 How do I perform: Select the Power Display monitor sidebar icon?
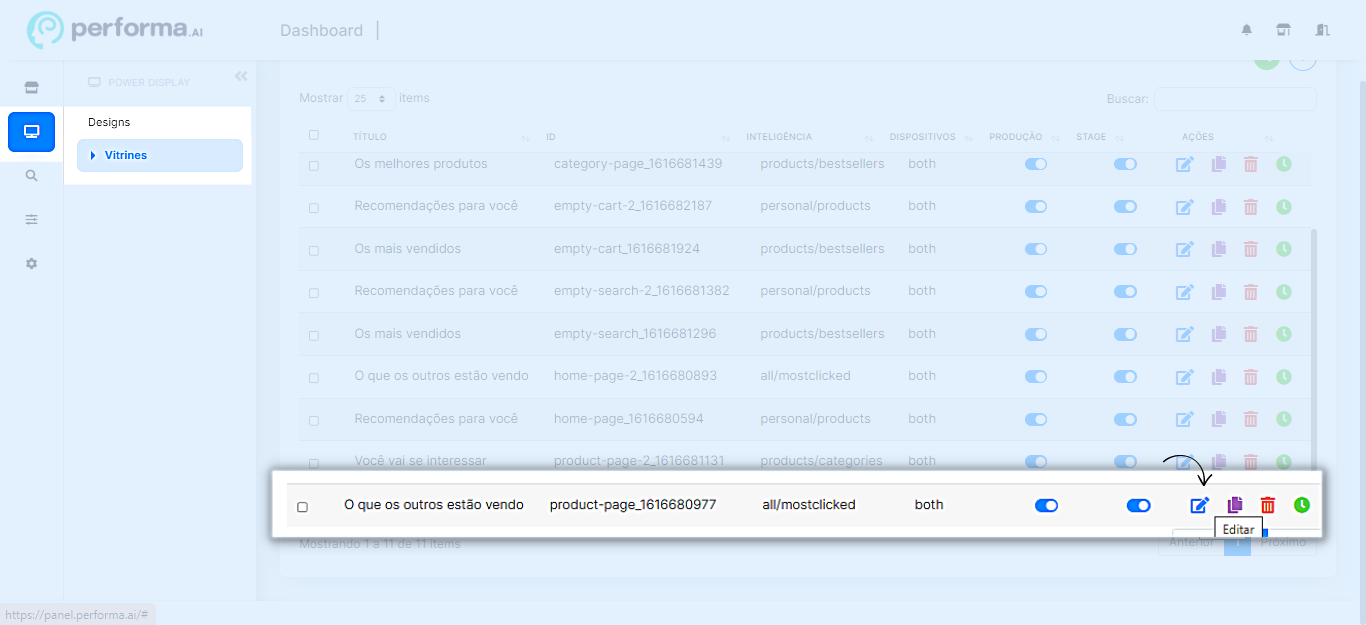(31, 132)
